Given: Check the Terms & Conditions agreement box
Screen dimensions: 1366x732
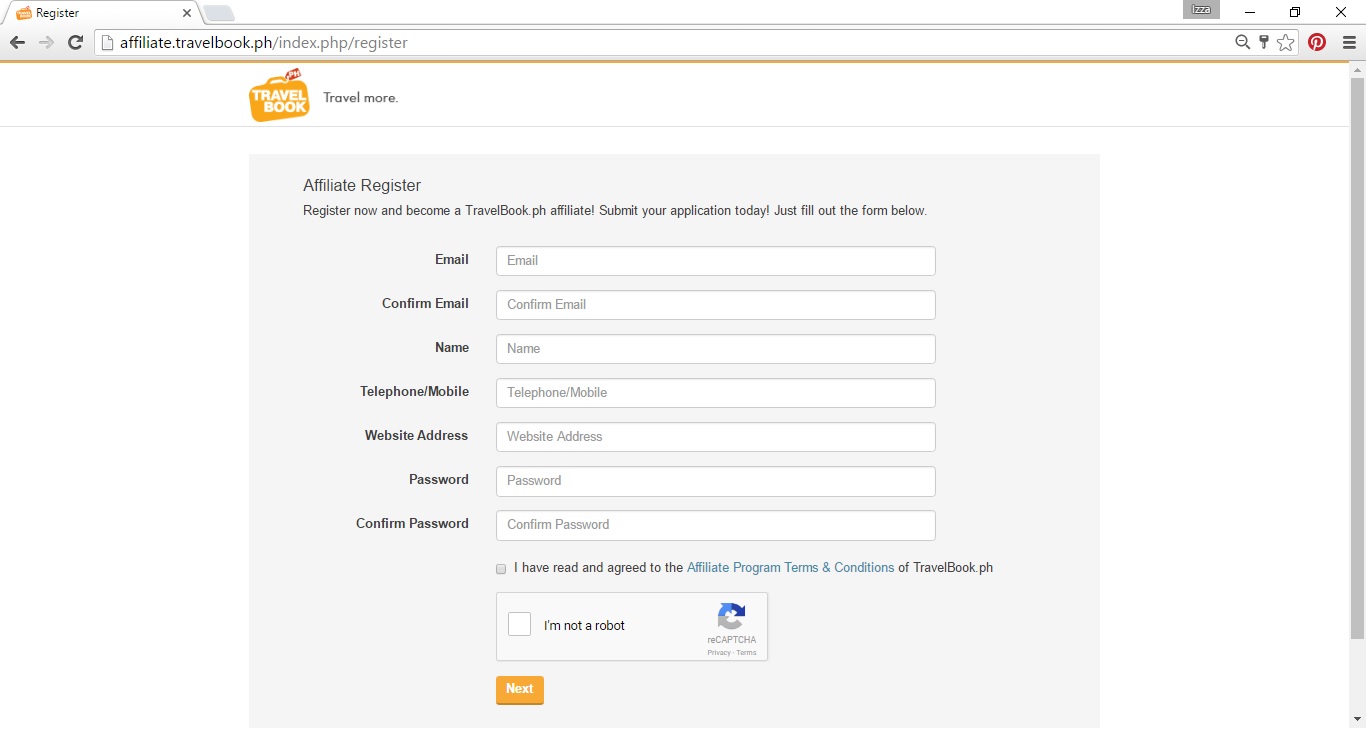Looking at the screenshot, I should tap(501, 569).
